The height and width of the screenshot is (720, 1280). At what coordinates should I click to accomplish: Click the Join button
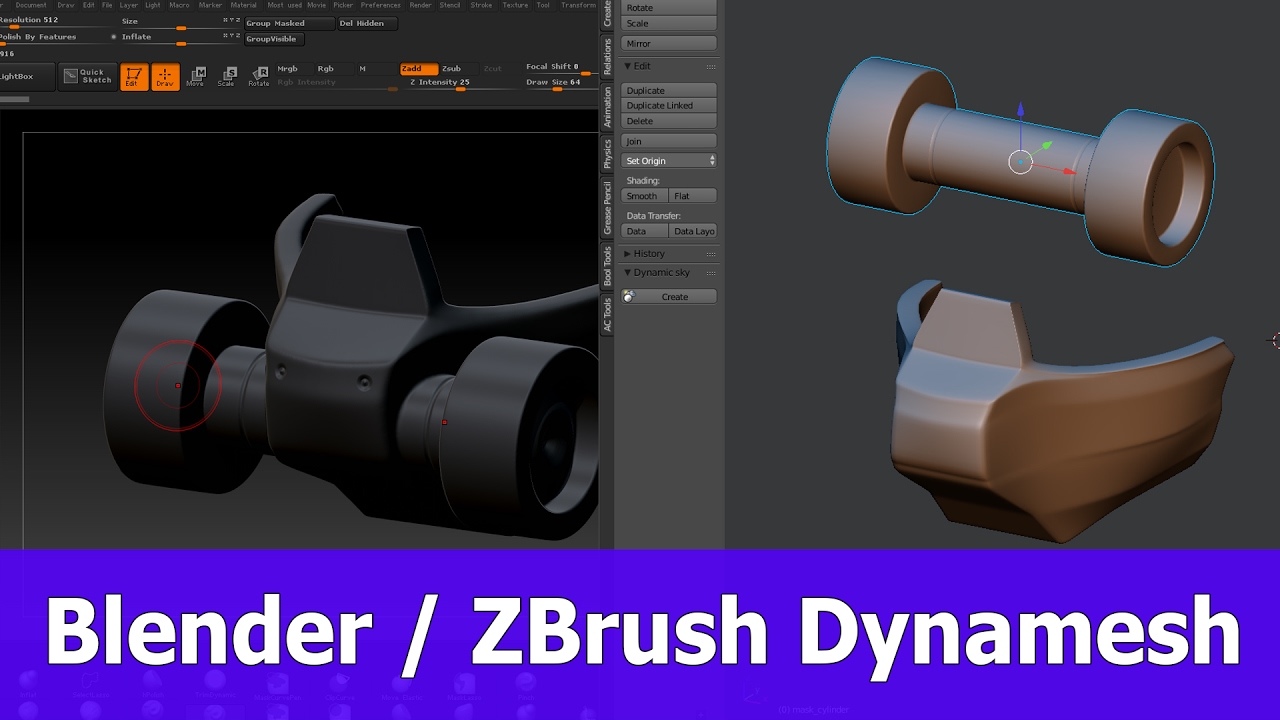669,141
